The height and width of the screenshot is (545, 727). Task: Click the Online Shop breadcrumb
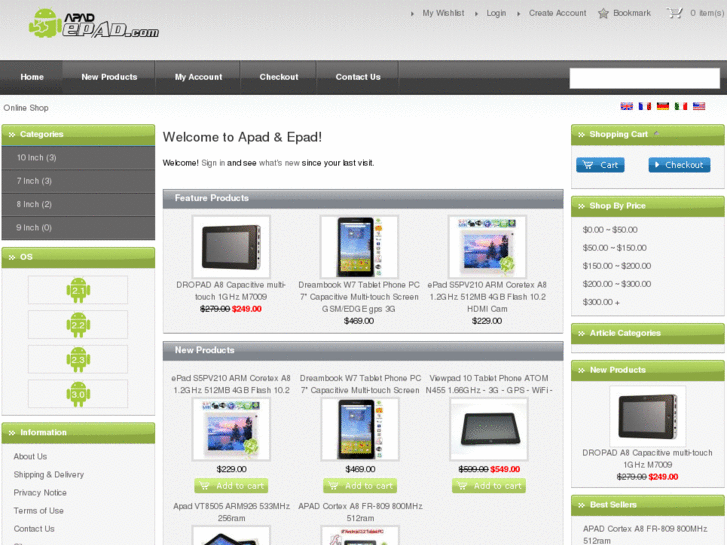pos(26,108)
